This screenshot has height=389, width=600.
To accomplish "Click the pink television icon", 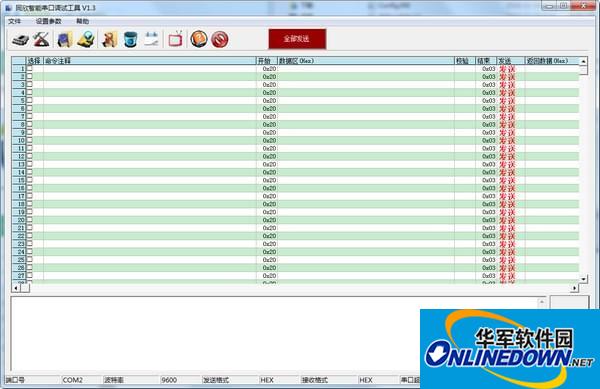I will tap(176, 39).
